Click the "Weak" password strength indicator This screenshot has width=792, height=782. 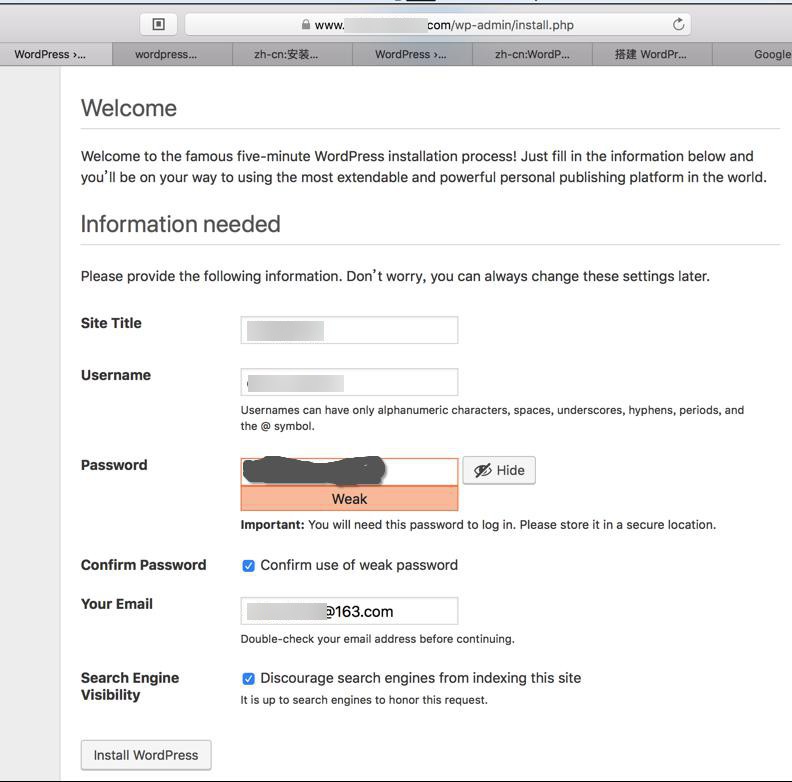click(x=350, y=499)
